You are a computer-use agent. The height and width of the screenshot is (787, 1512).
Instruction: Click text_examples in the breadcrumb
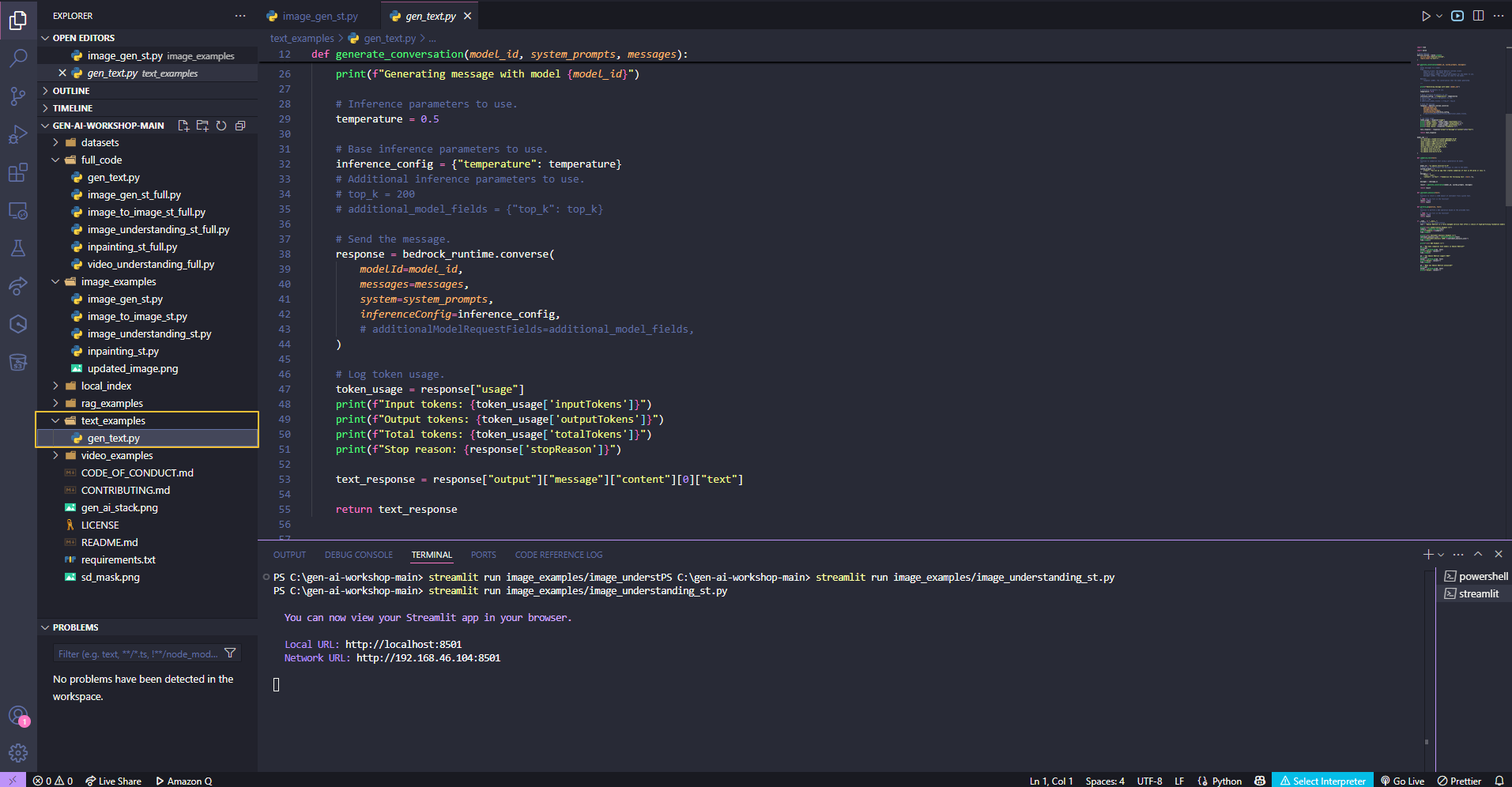point(302,38)
